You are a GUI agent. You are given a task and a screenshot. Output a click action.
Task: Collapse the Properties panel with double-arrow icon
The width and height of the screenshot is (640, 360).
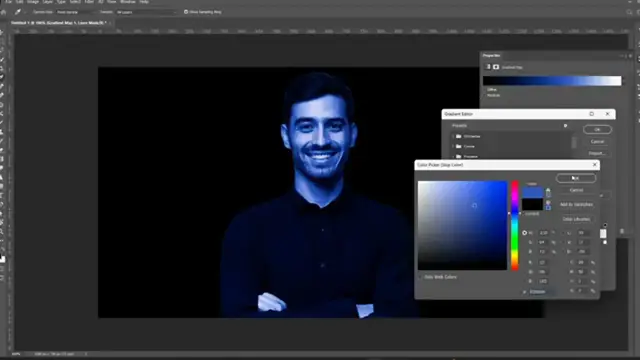[622, 56]
